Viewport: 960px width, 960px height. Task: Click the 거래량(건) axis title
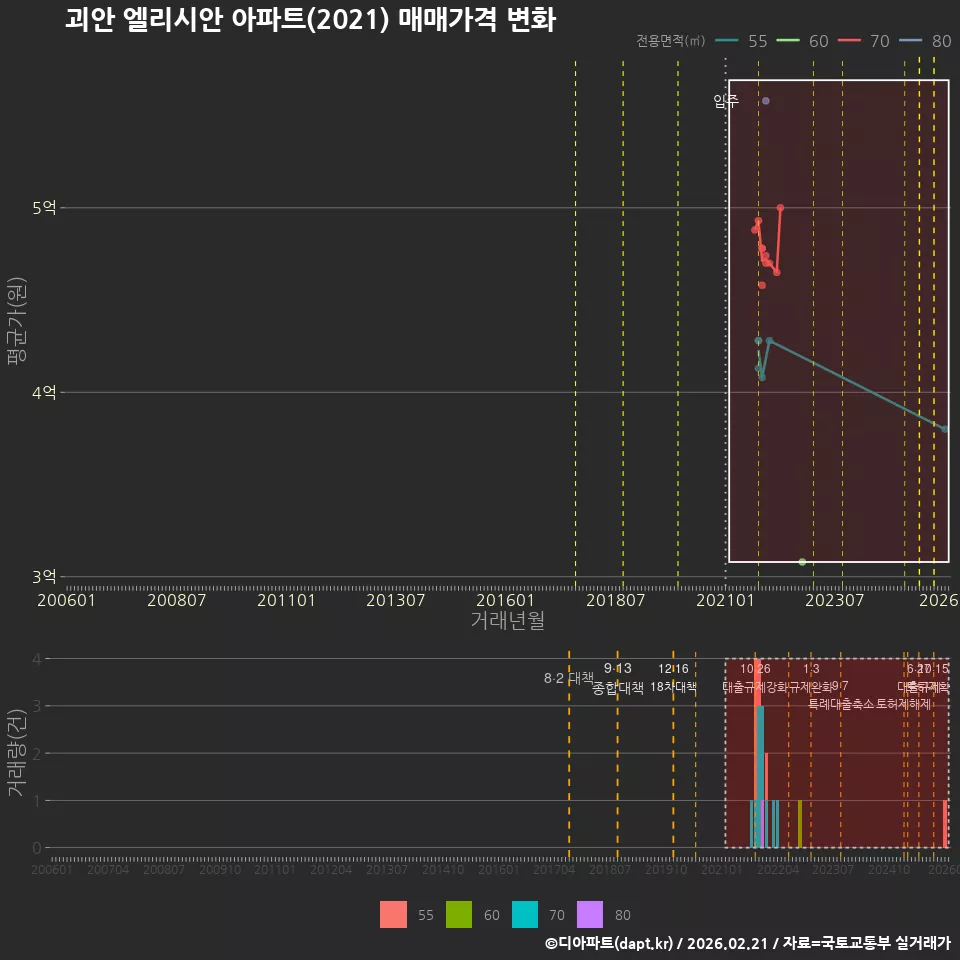(17, 753)
